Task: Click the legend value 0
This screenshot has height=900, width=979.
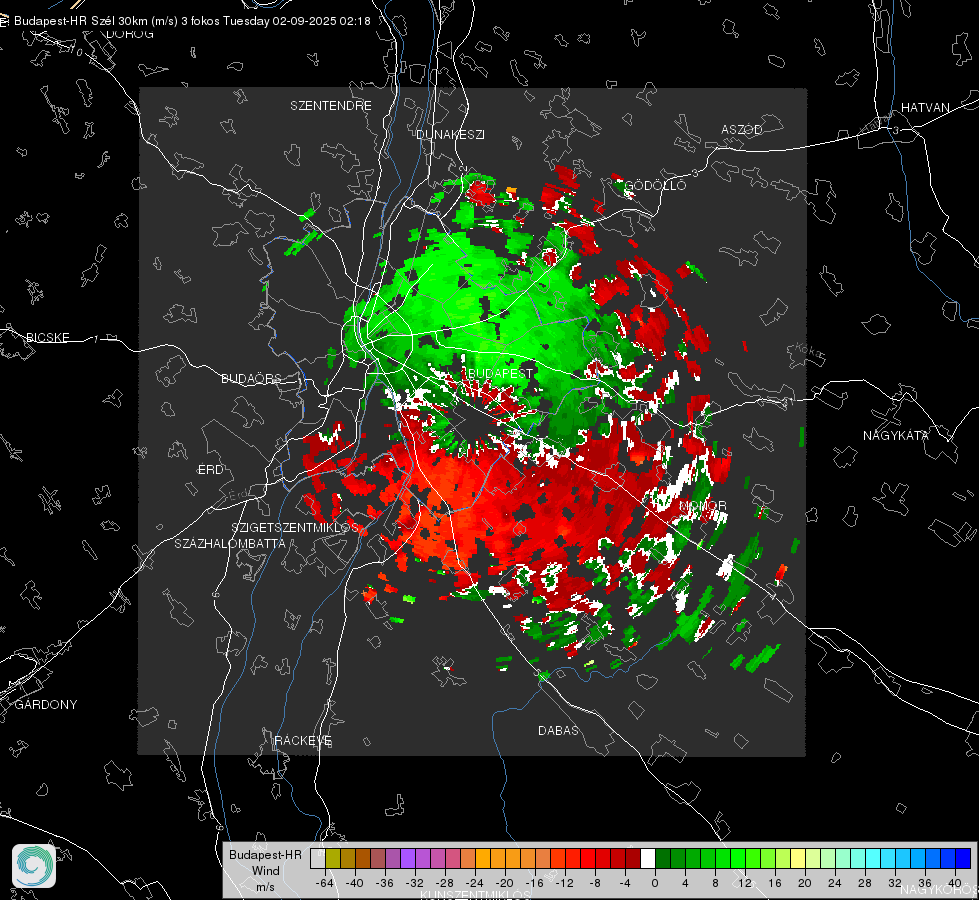Action: pos(655,883)
